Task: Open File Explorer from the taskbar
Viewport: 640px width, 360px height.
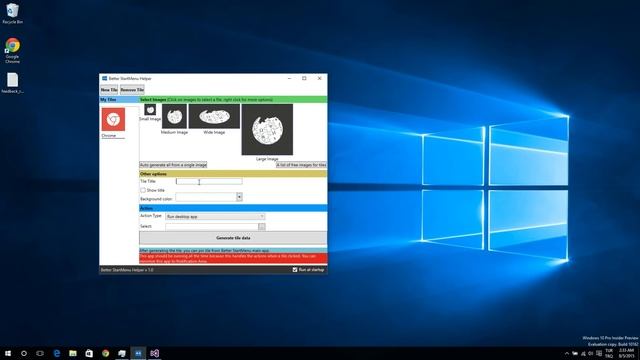Action: (73, 353)
